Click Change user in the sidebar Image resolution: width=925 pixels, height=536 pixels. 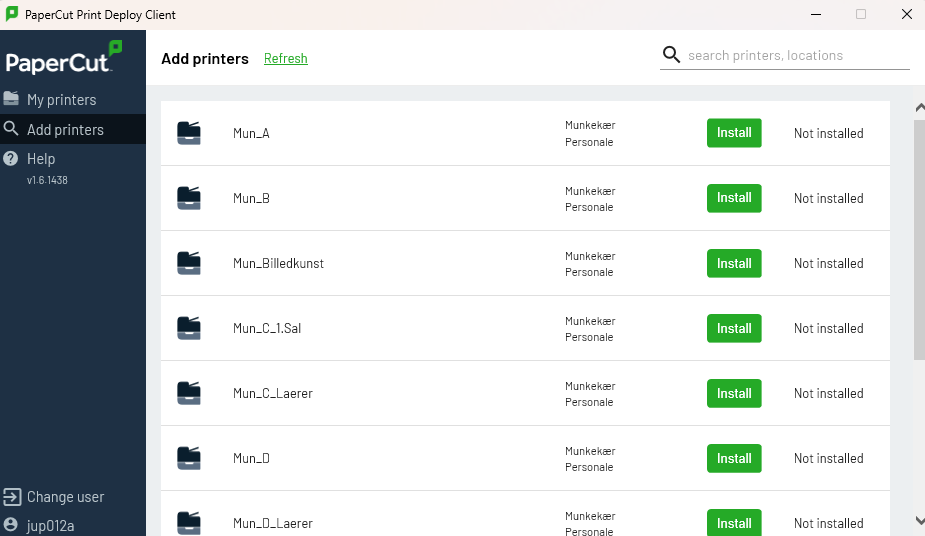point(65,497)
